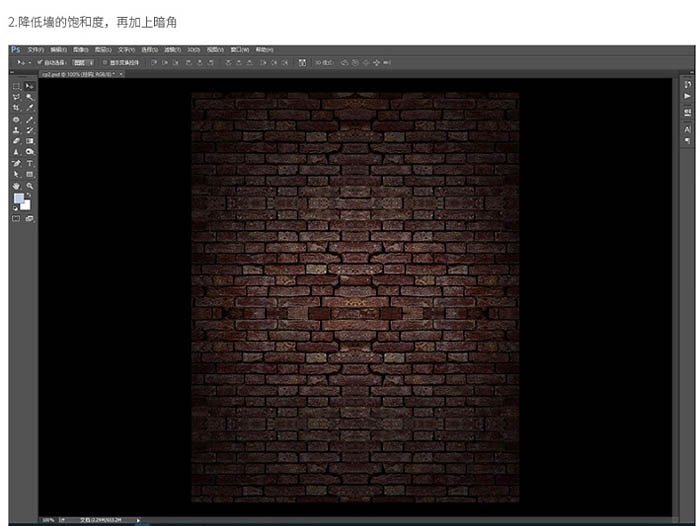The image size is (700, 526).
Task: Toggle the 自动选择 (Auto-Select) checkbox
Action: 39,62
